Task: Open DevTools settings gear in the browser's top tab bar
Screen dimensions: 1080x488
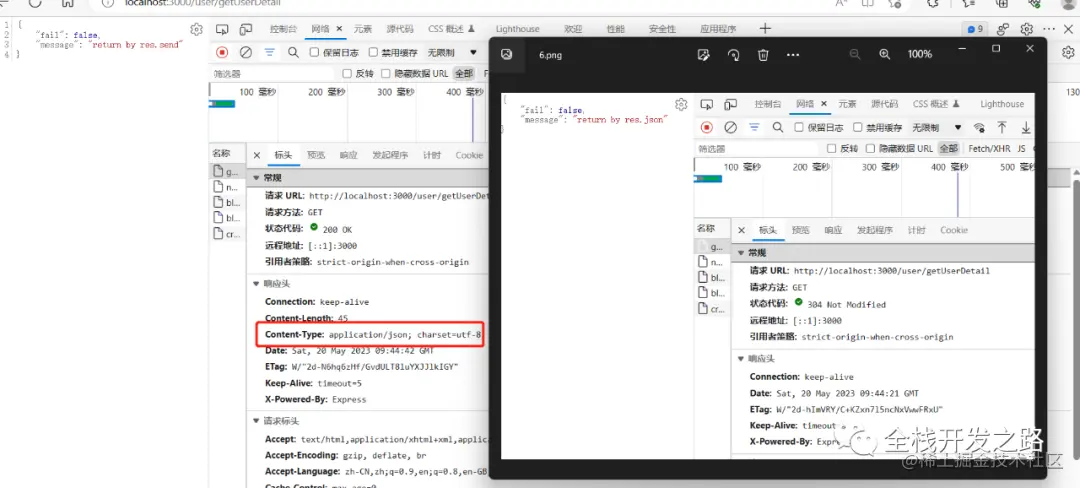Action: point(1026,29)
